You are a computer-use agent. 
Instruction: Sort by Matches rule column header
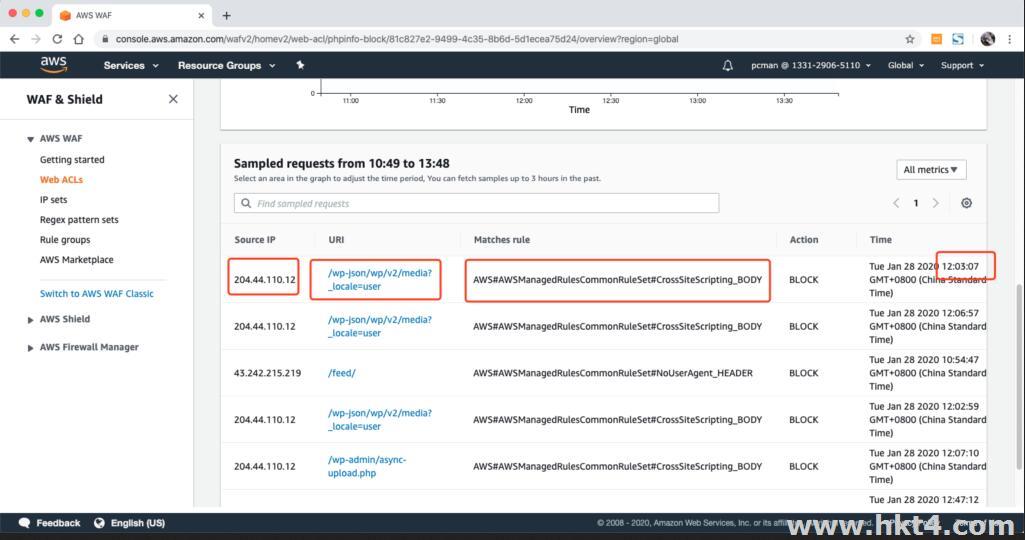tap(501, 240)
